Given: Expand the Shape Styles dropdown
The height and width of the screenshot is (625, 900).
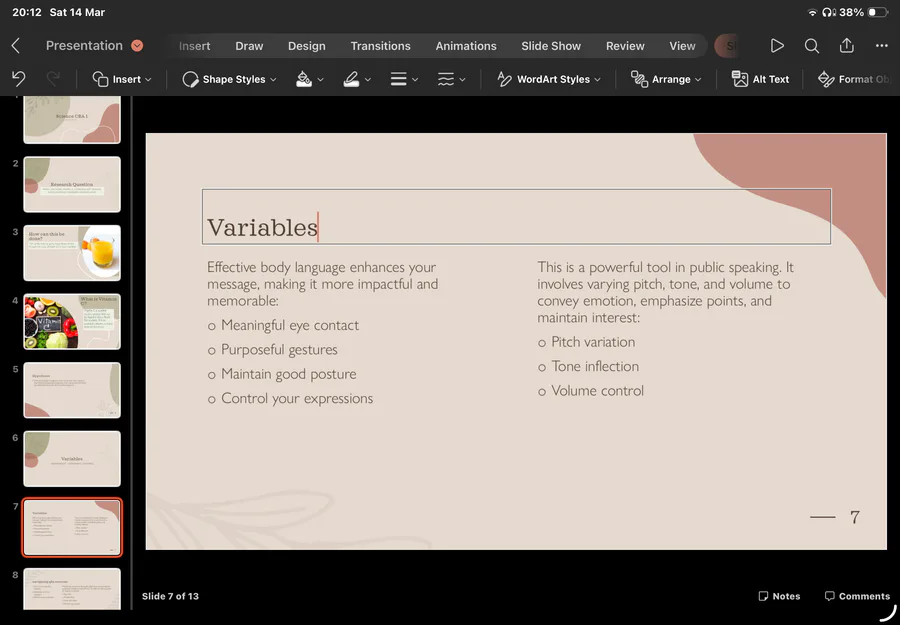Looking at the screenshot, I should tap(229, 79).
